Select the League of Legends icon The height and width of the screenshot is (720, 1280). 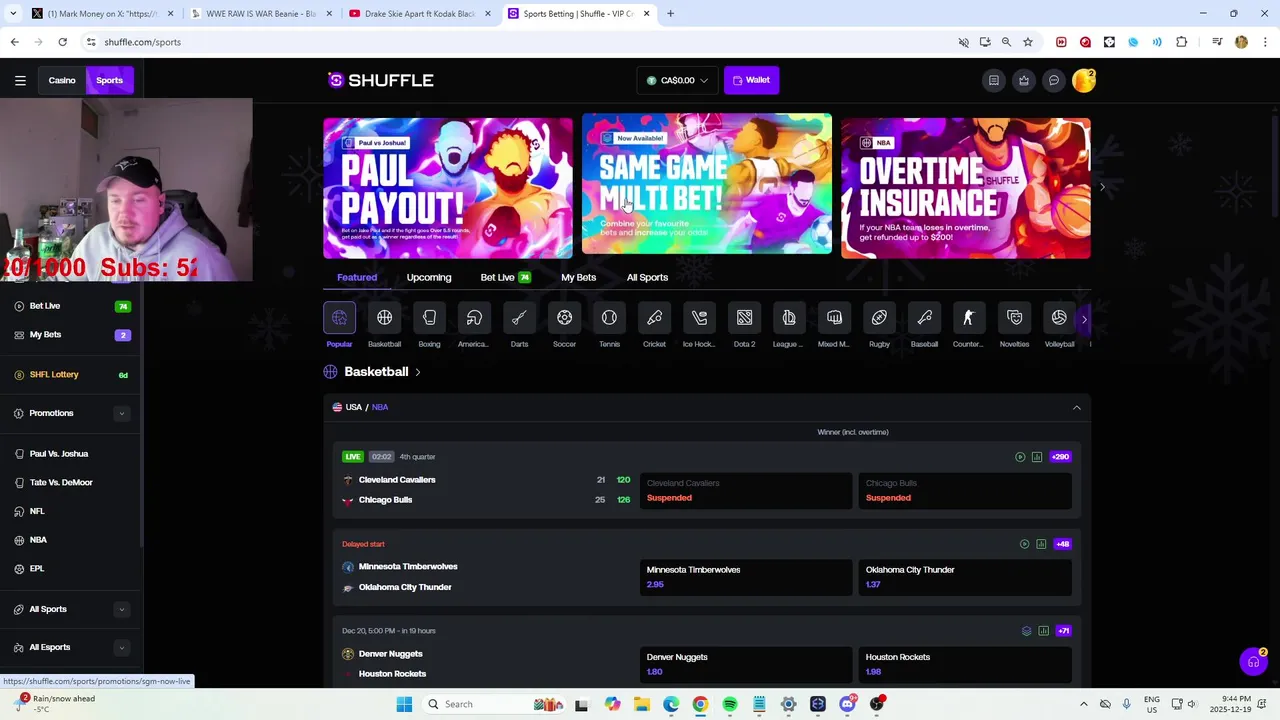coord(789,318)
